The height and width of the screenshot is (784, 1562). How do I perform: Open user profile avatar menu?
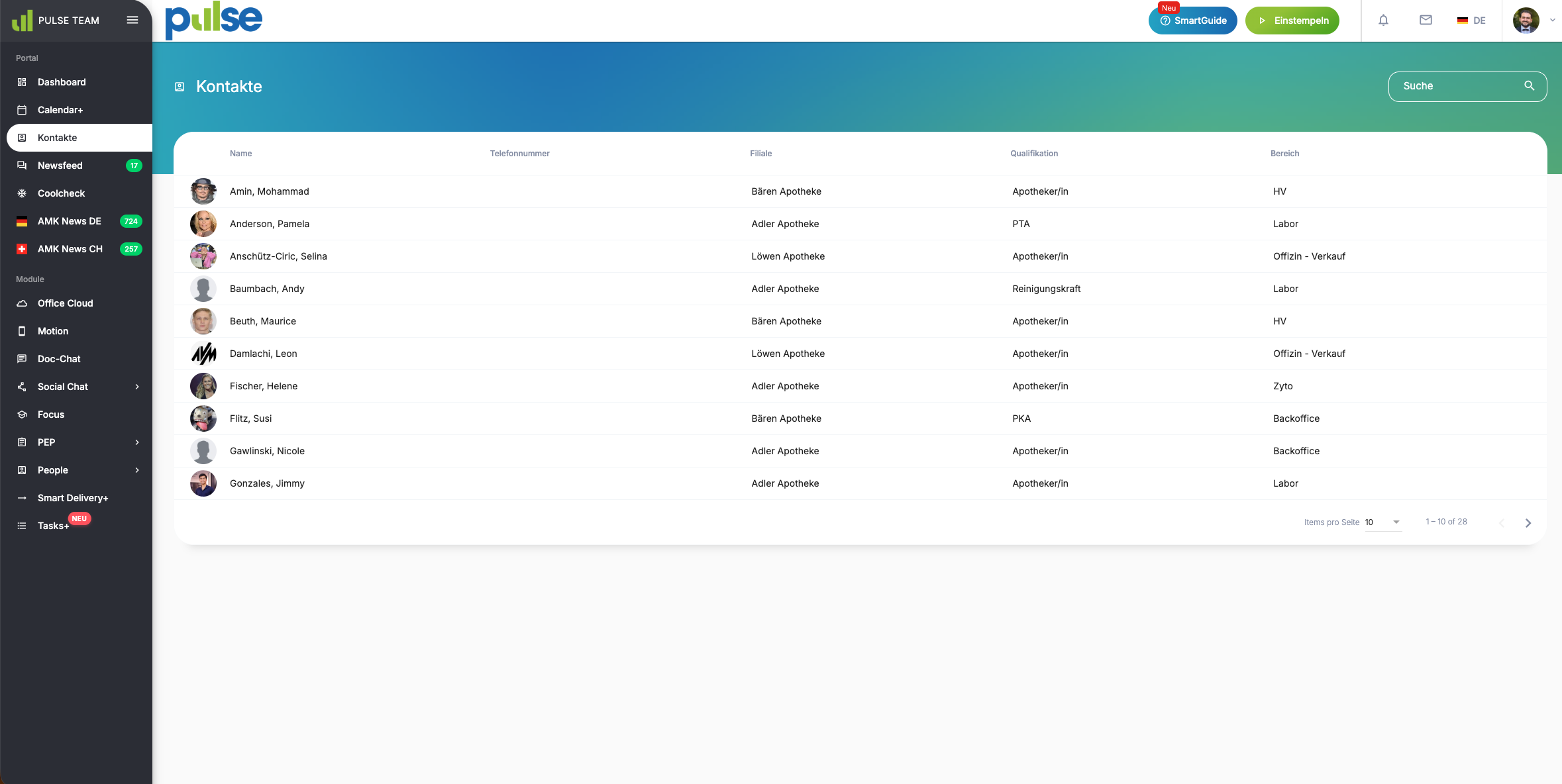coord(1526,21)
